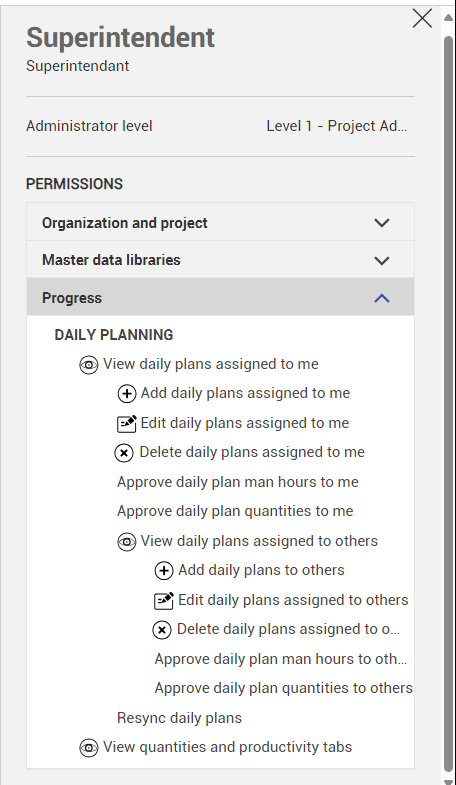456x785 pixels.
Task: Click Approve daily plan man hours to me
Action: click(x=238, y=482)
